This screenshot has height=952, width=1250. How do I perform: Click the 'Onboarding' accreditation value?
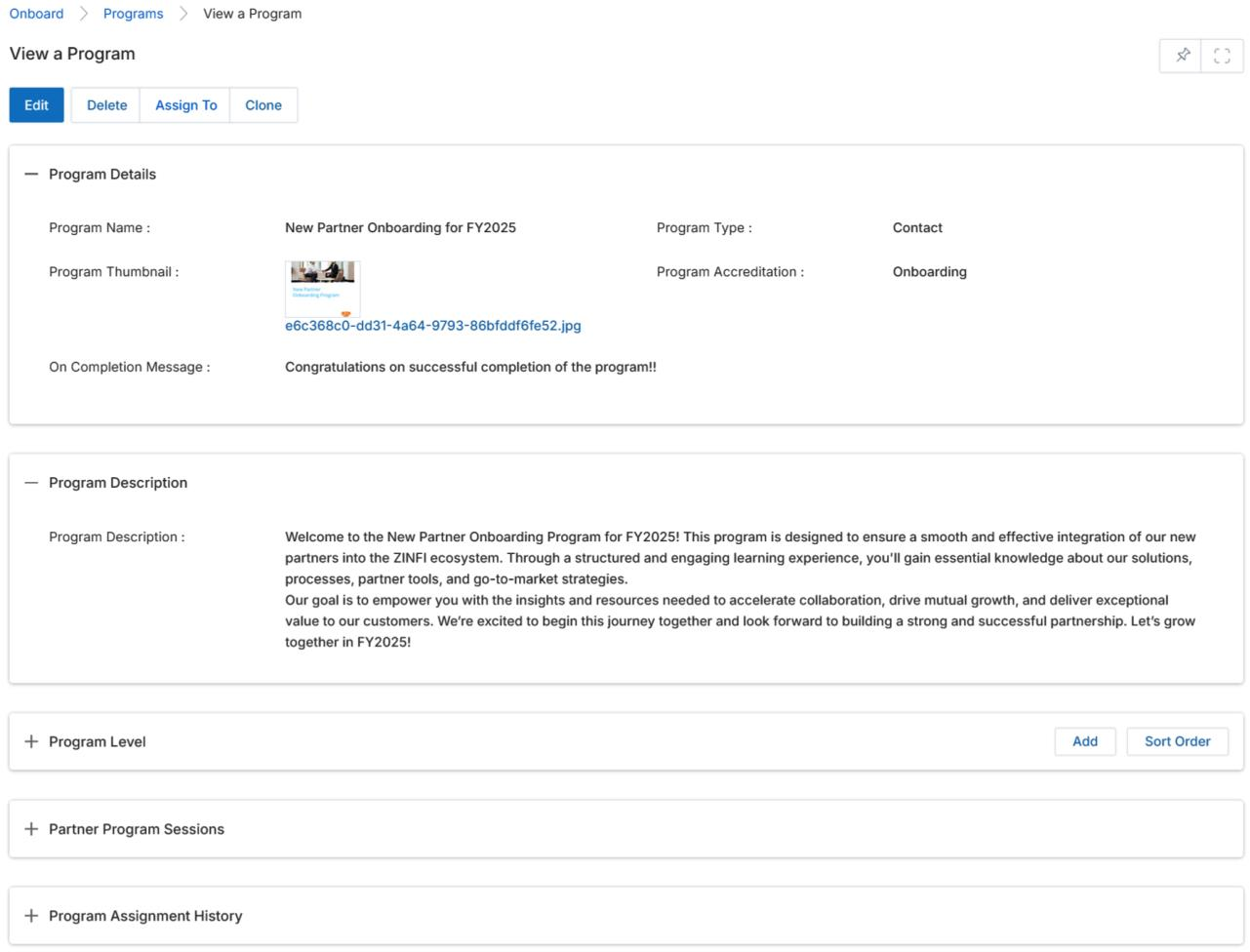point(930,272)
